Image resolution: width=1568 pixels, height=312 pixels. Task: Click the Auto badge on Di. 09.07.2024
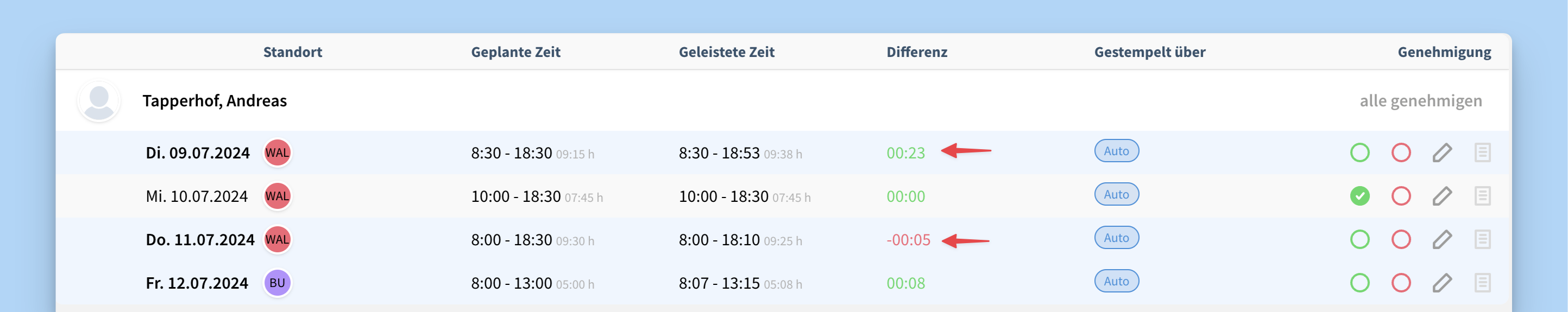click(x=1116, y=151)
